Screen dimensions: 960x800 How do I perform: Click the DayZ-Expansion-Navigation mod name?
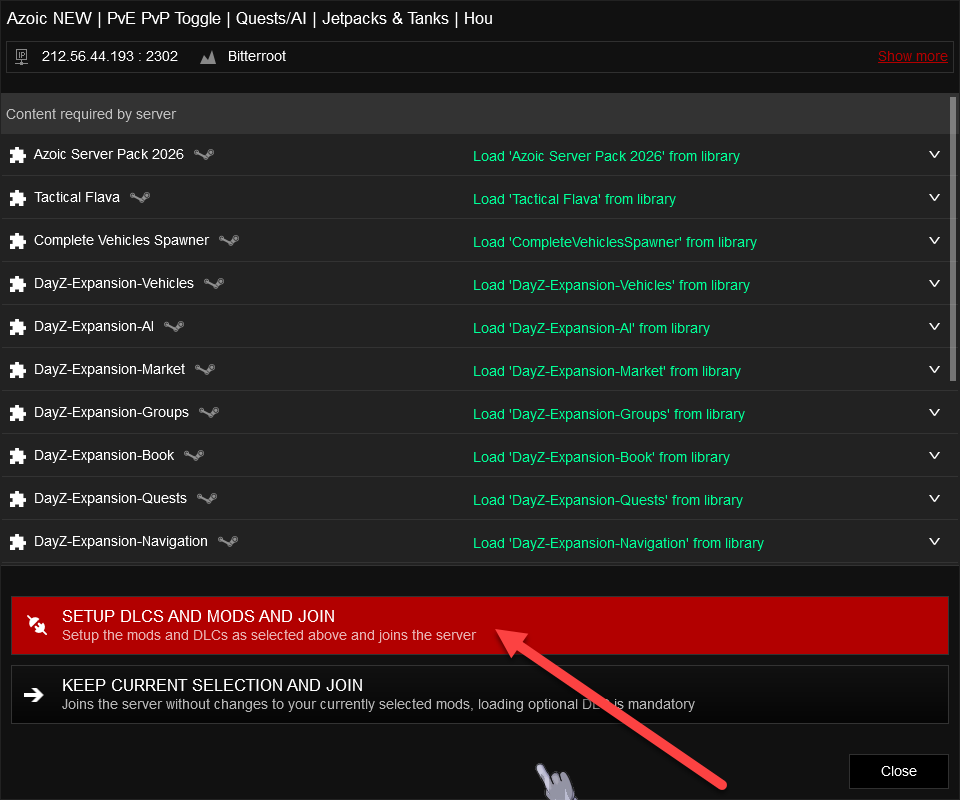tap(121, 542)
